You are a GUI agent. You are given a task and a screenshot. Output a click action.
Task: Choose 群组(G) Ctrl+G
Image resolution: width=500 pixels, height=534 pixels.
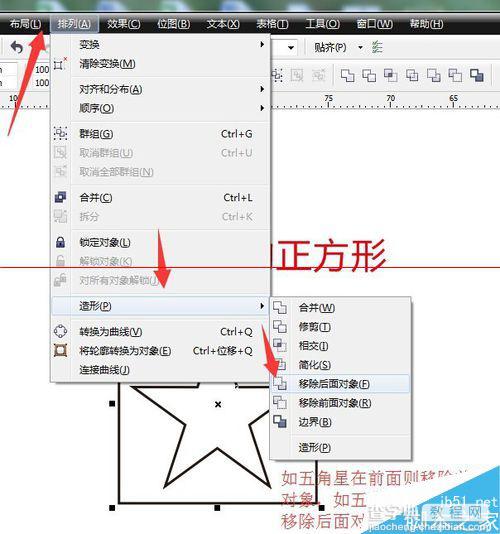click(160, 134)
